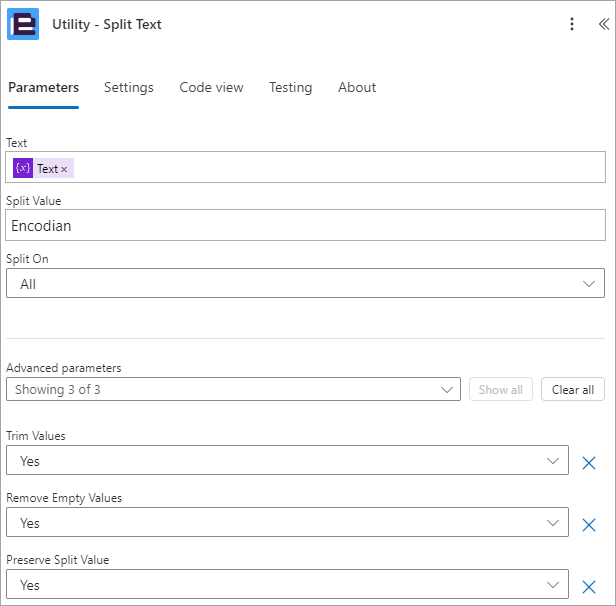The image size is (616, 606).
Task: Open the Preserve Split Value dropdown
Action: pyautogui.click(x=287, y=584)
